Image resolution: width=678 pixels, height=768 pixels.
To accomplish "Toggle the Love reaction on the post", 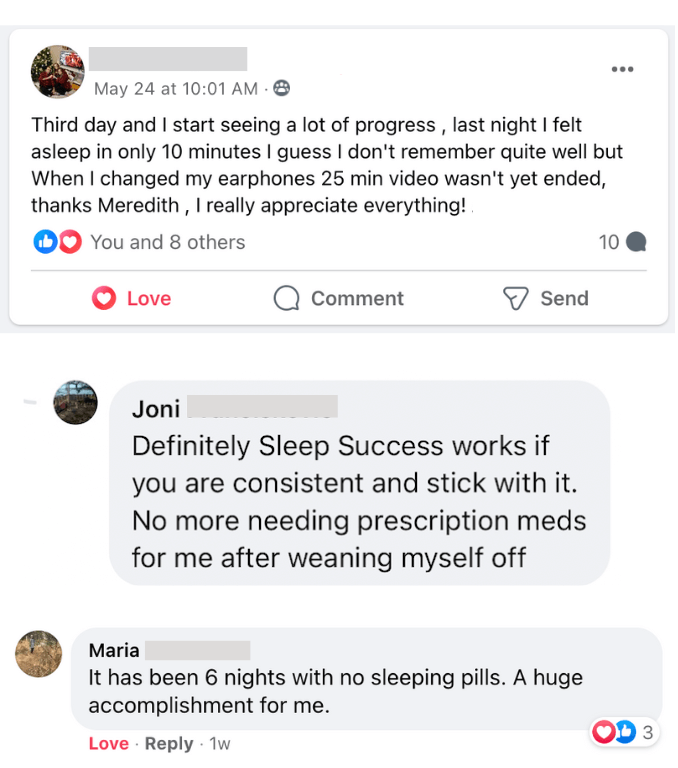I will pyautogui.click(x=132, y=298).
